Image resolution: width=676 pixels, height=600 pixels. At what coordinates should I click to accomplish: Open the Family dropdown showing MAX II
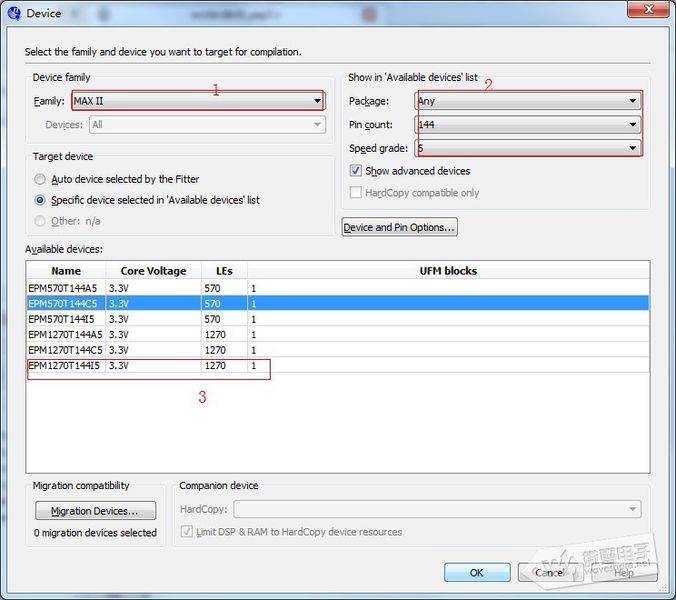pos(198,101)
